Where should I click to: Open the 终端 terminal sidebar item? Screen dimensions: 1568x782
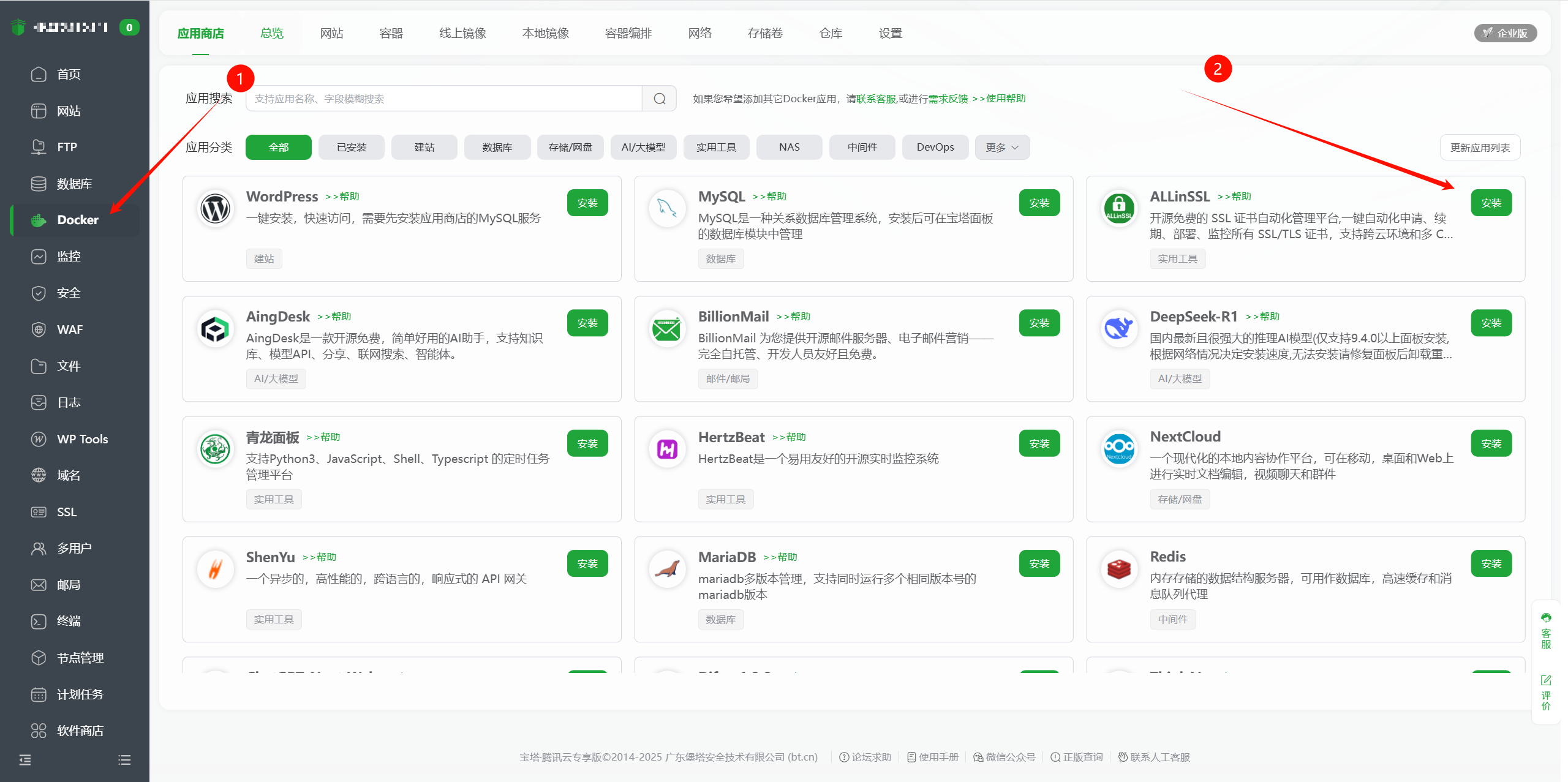(x=68, y=621)
